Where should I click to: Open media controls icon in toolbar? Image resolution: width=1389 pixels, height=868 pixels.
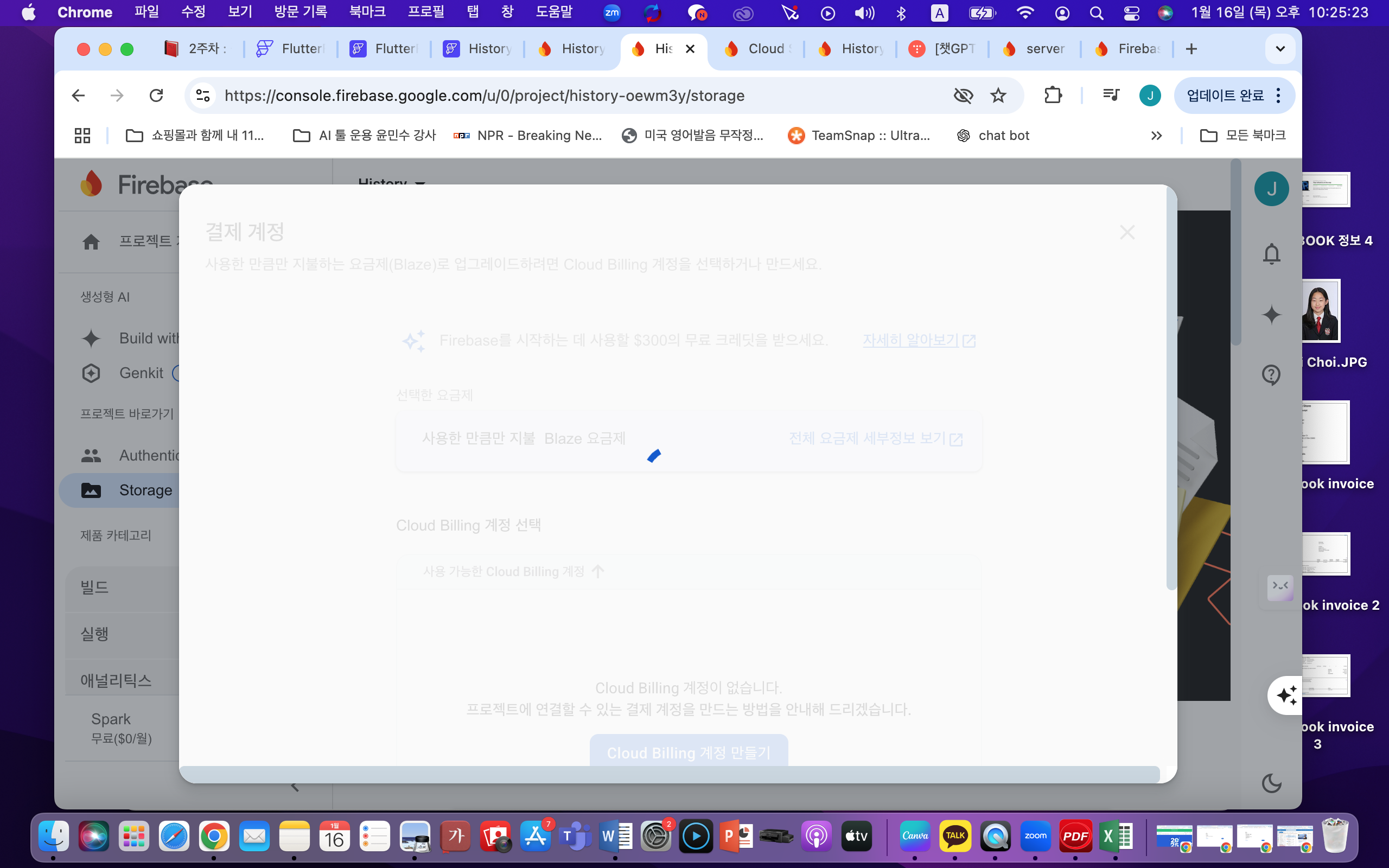1111,95
